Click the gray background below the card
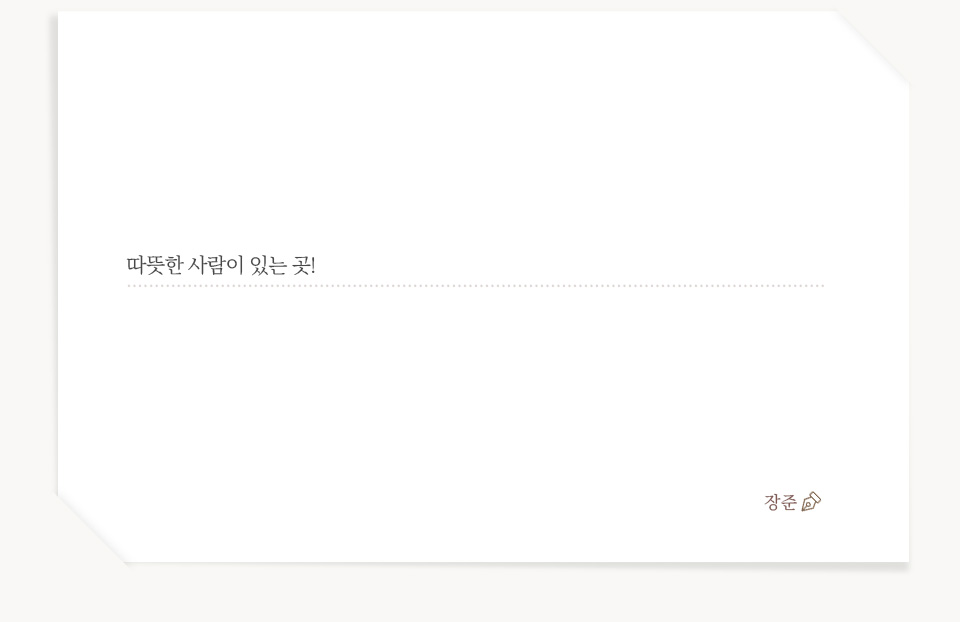Screen dimensions: 960x622 click(x=480, y=595)
